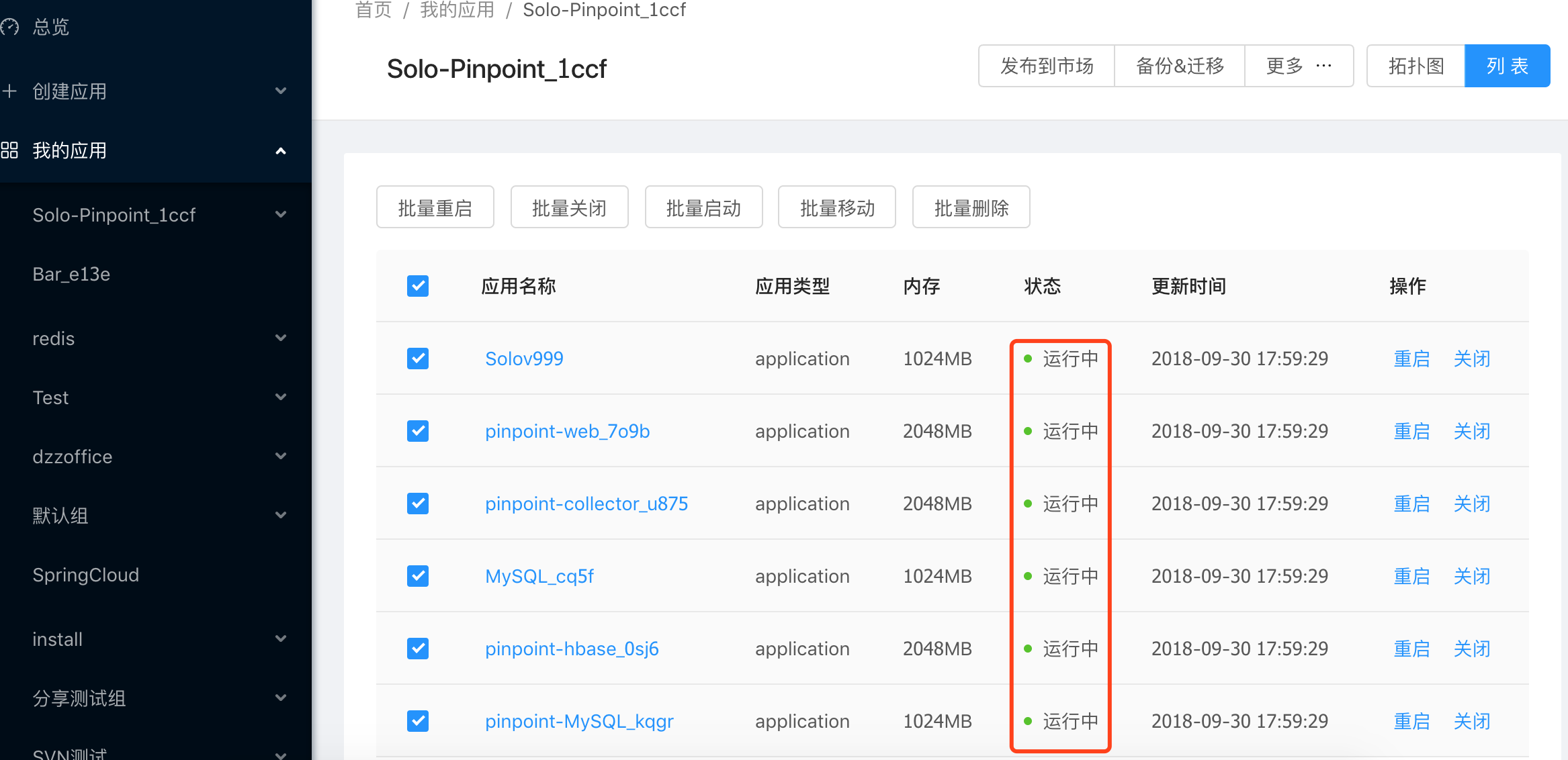Select 总览 in the sidebar
Image resolution: width=1568 pixels, height=760 pixels.
click(x=51, y=27)
